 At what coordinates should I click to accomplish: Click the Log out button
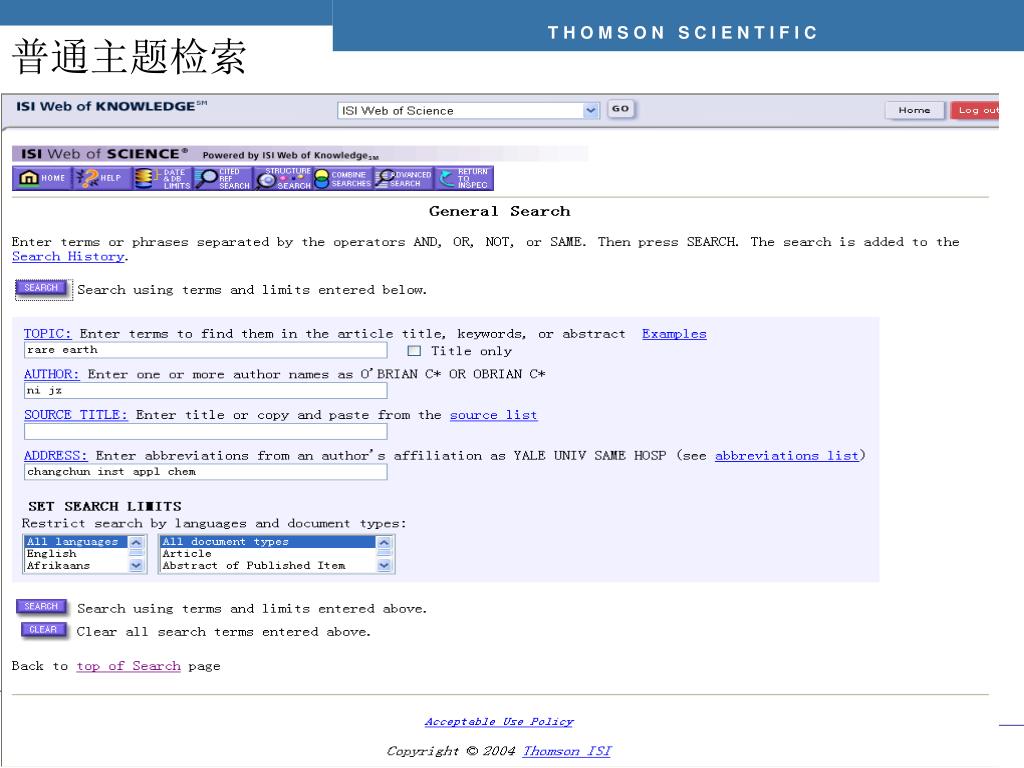[x=975, y=110]
